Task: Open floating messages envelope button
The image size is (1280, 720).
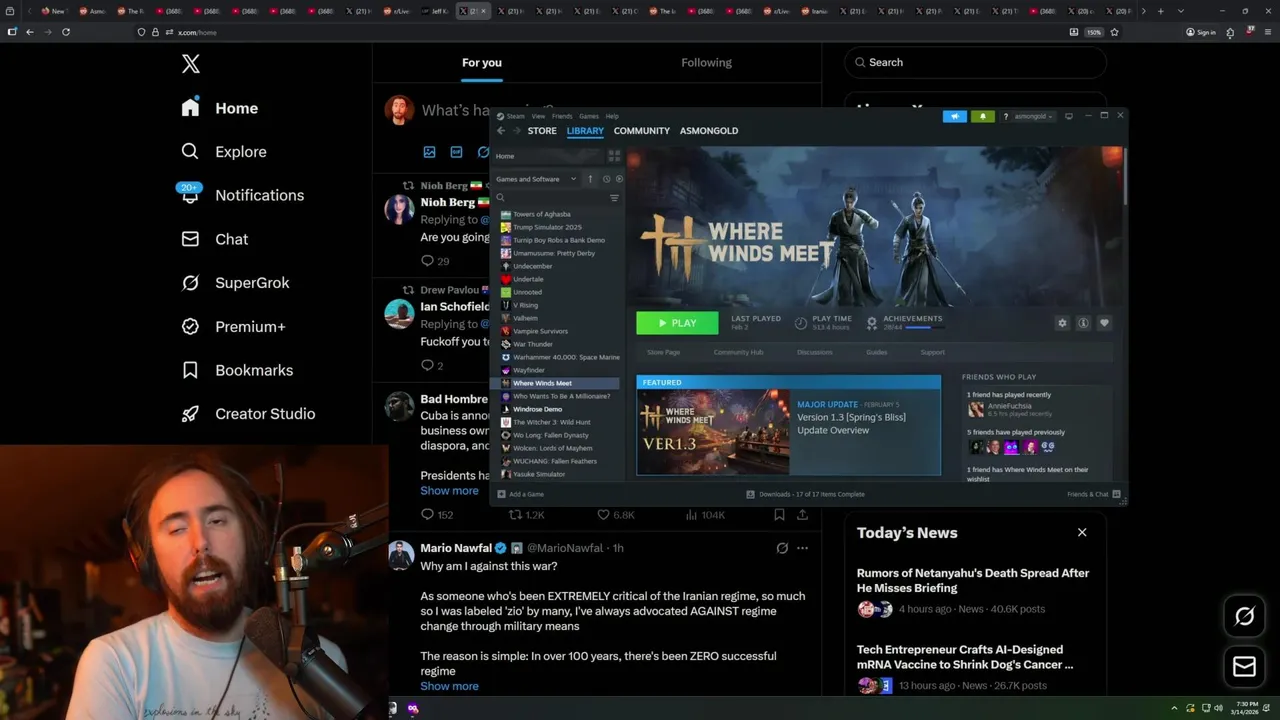Action: click(x=1244, y=666)
